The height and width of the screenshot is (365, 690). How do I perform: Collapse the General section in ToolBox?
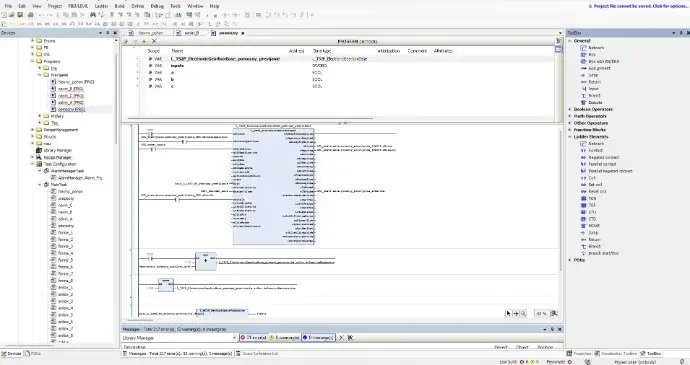[x=570, y=41]
